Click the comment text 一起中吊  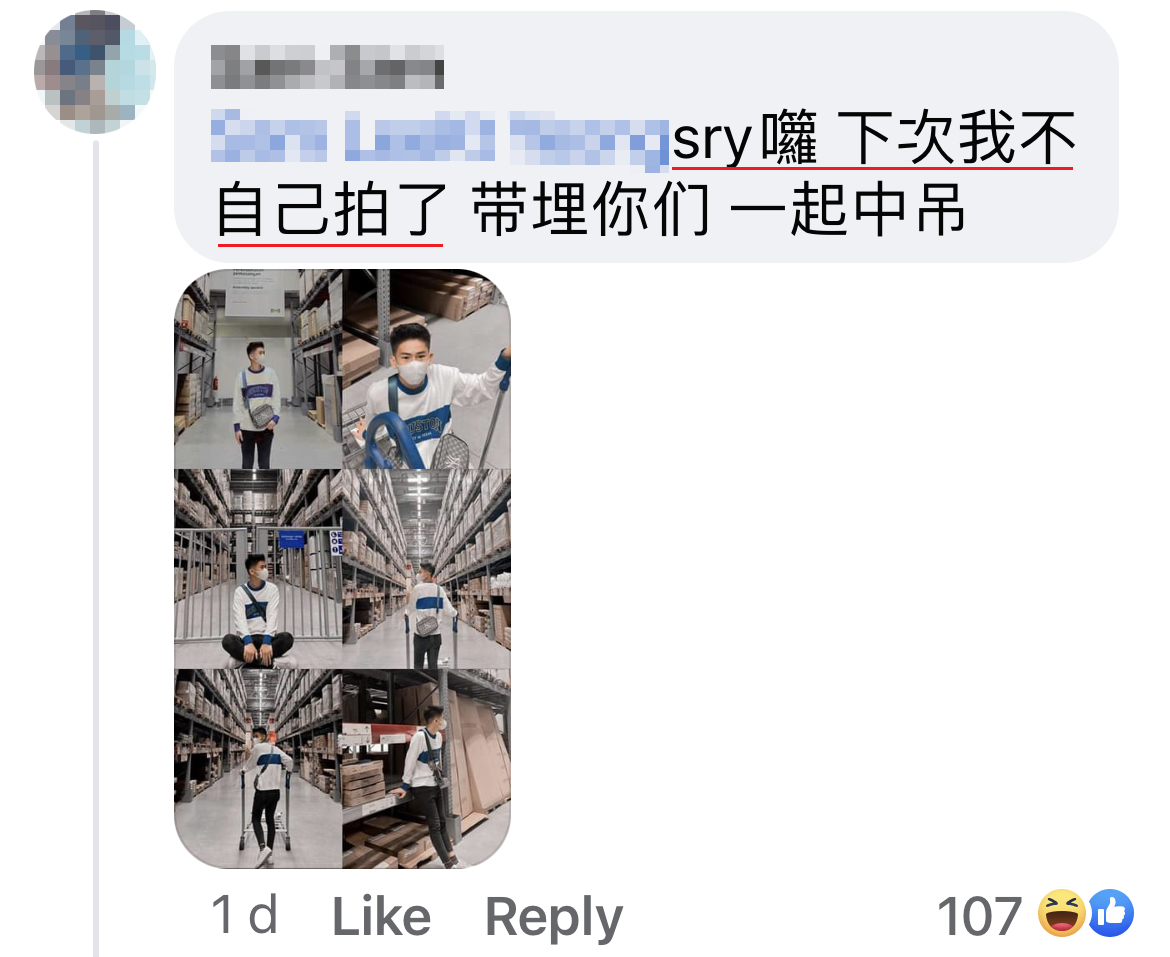click(847, 210)
